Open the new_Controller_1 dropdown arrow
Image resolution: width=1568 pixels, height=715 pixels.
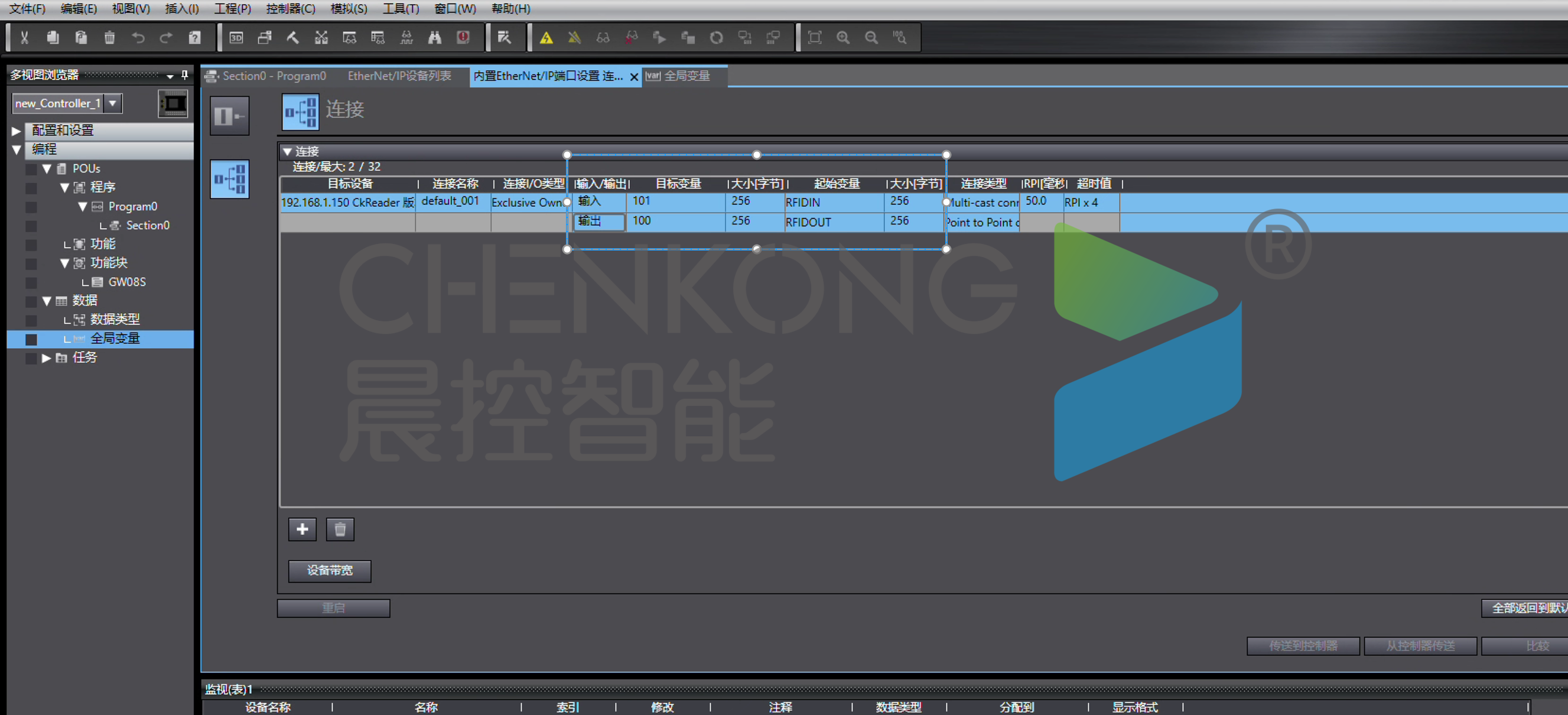point(113,103)
